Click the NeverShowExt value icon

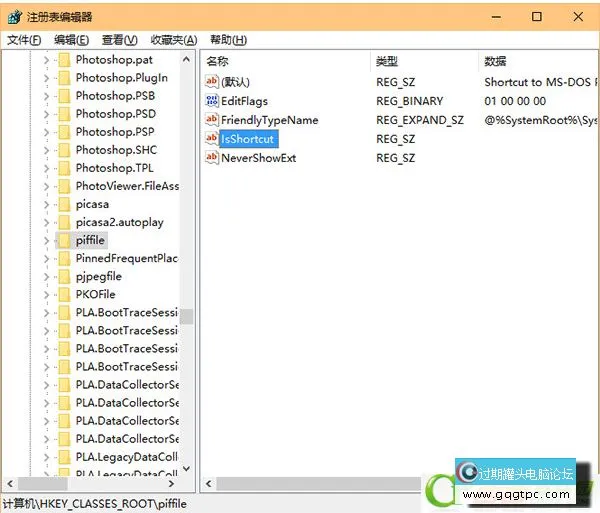[212, 157]
